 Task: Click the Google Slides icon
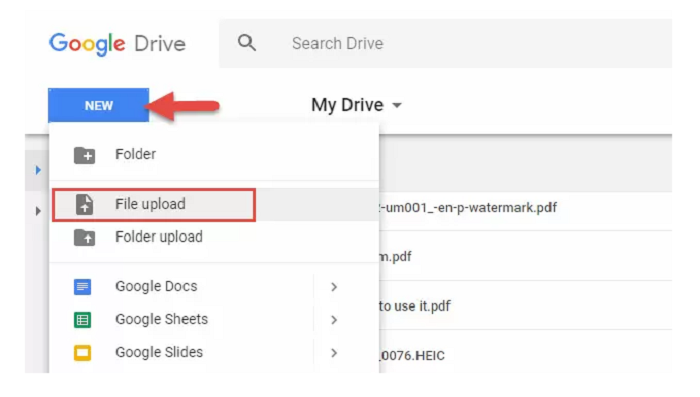pyautogui.click(x=83, y=353)
